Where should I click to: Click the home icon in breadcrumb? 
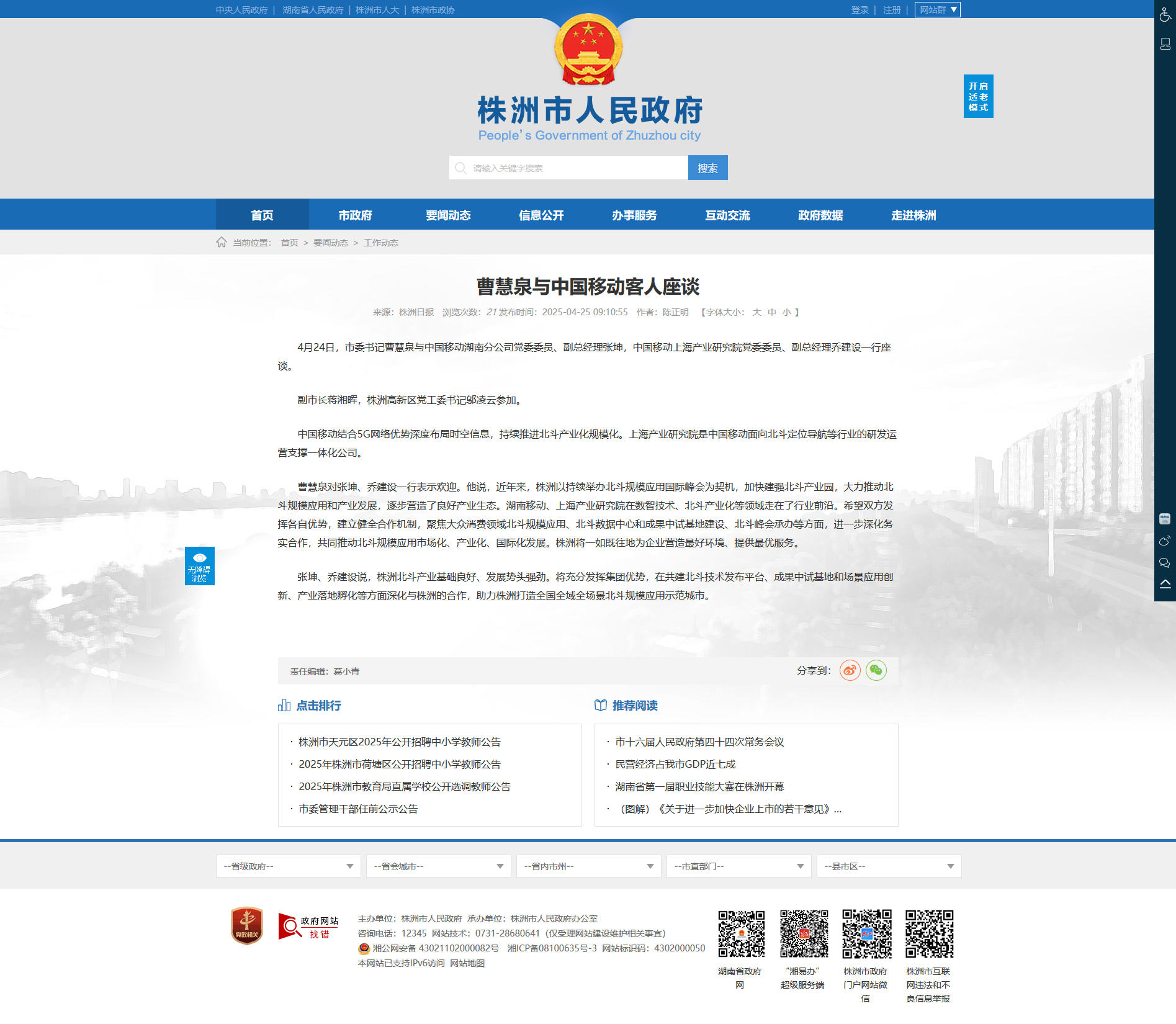point(222,242)
